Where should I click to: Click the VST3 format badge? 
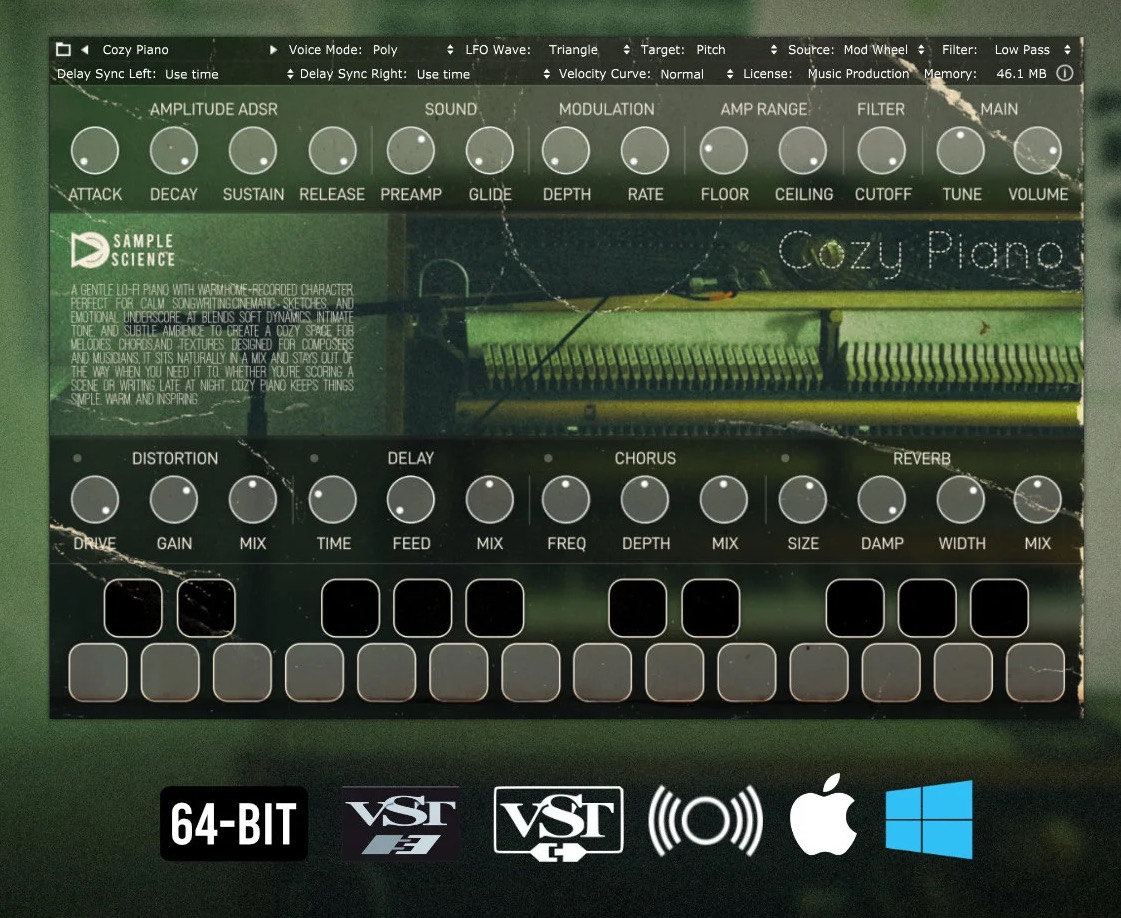[401, 822]
